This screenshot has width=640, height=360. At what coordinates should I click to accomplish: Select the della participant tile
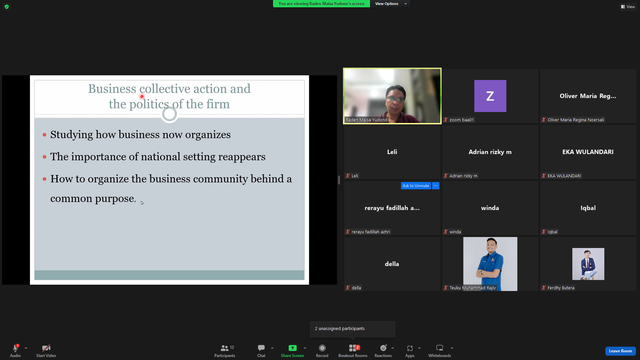[392, 264]
